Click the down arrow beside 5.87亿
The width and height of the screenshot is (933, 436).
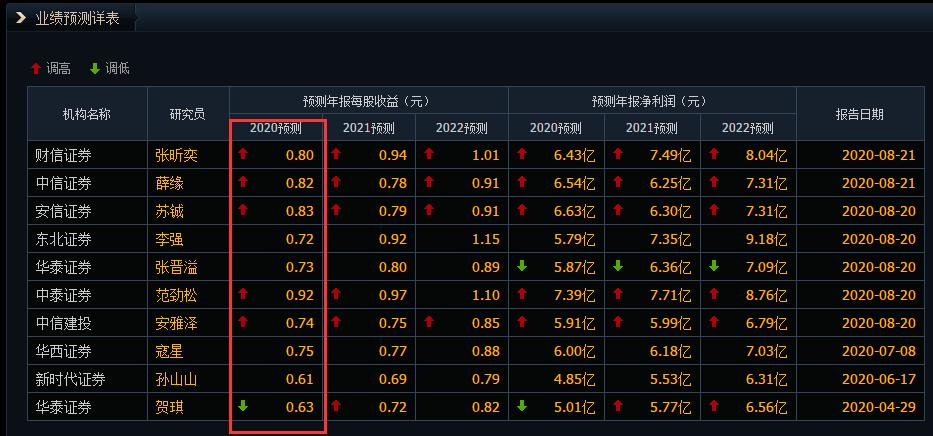[x=522, y=266]
